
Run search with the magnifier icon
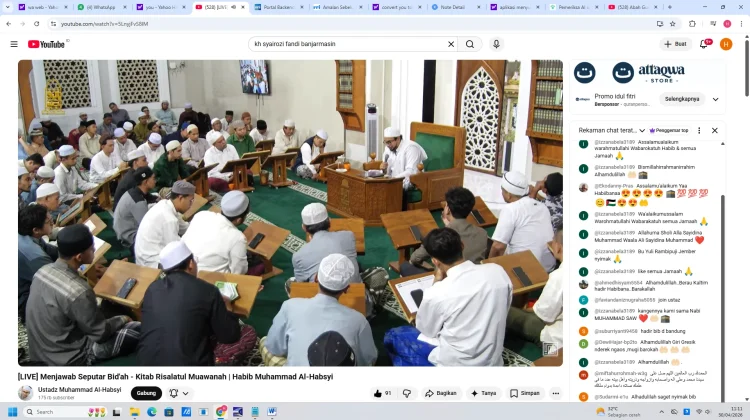tap(470, 44)
